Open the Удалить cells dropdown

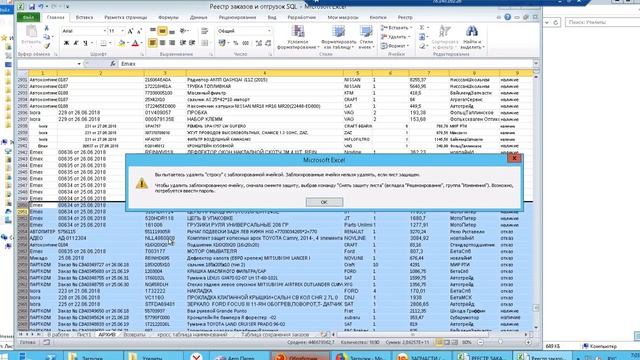point(395,37)
